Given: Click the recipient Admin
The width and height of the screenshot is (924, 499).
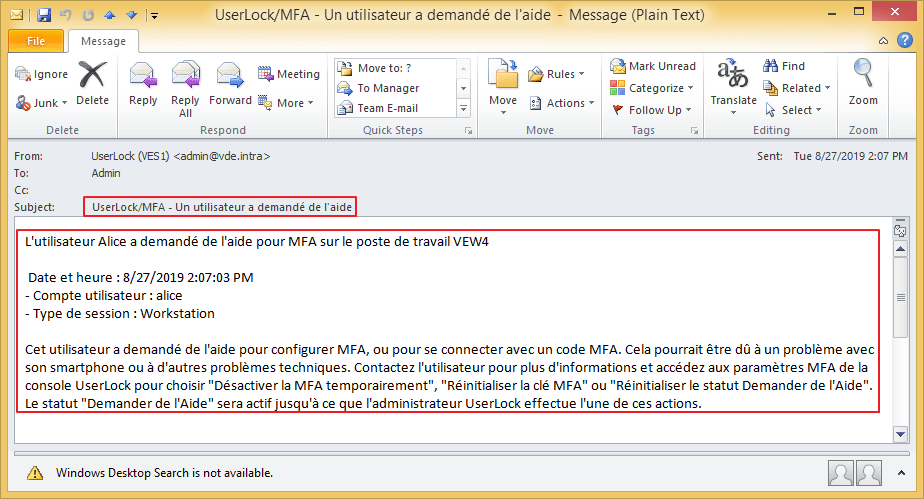Looking at the screenshot, I should [x=106, y=173].
